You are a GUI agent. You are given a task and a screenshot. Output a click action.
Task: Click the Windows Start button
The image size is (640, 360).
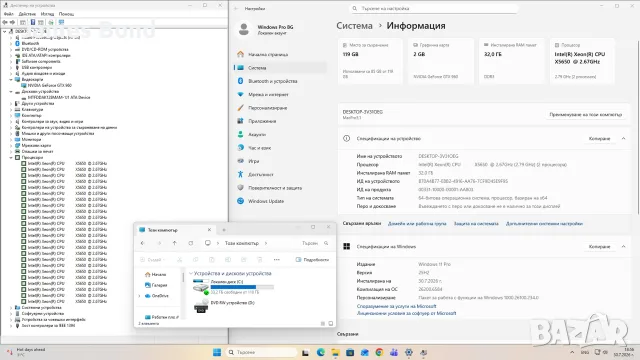click(217, 352)
